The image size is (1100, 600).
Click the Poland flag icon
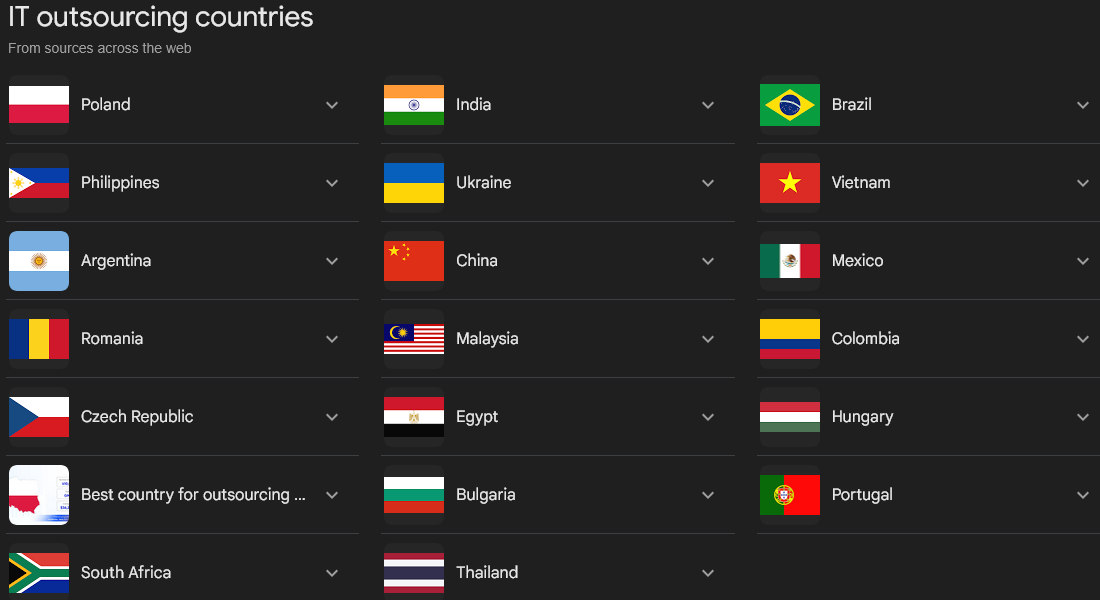click(x=39, y=105)
